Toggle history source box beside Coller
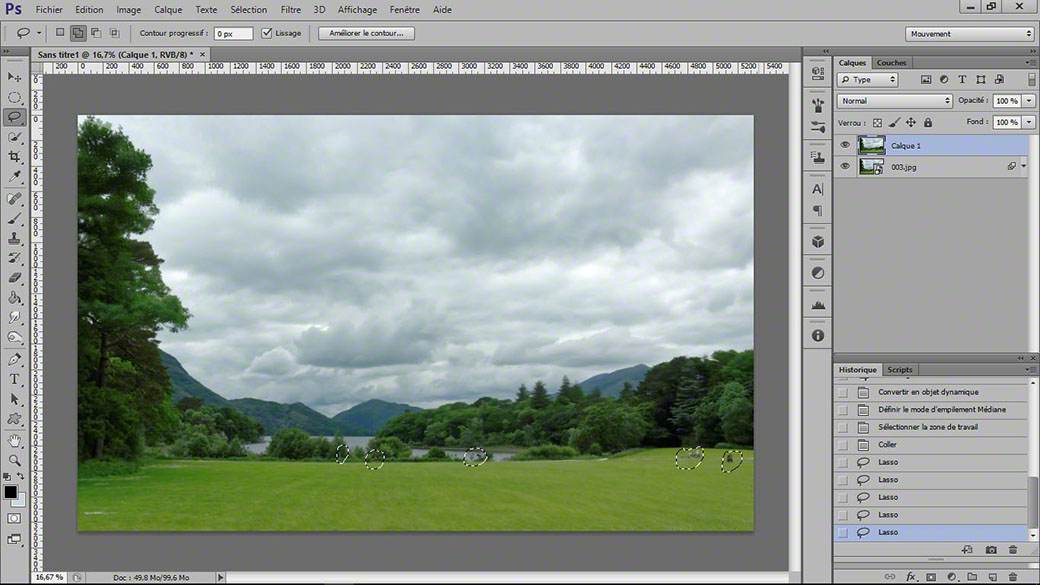Image resolution: width=1040 pixels, height=585 pixels. [842, 445]
